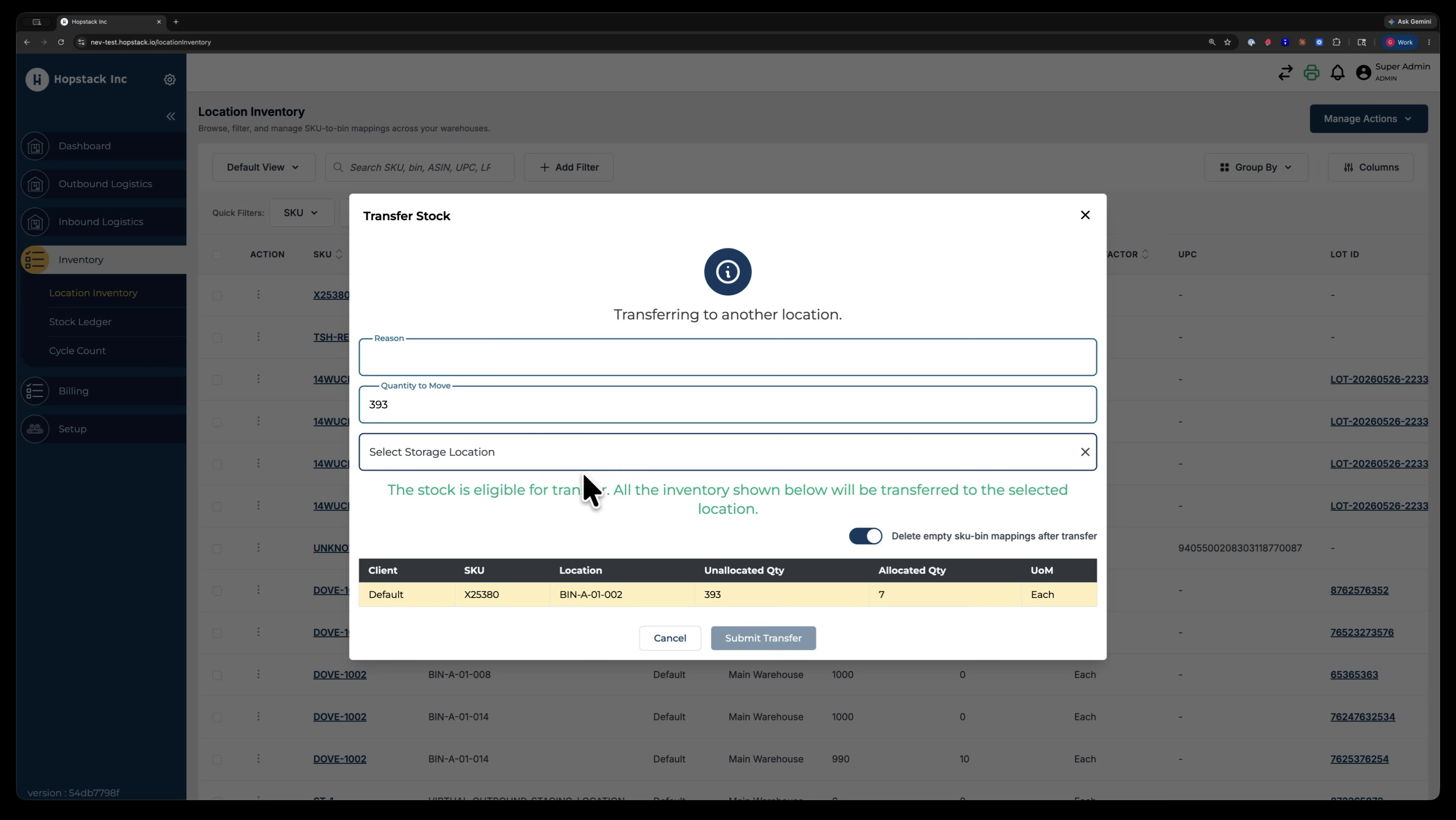
Task: Check the LOT 76247632534 row checkbox
Action: click(217, 718)
